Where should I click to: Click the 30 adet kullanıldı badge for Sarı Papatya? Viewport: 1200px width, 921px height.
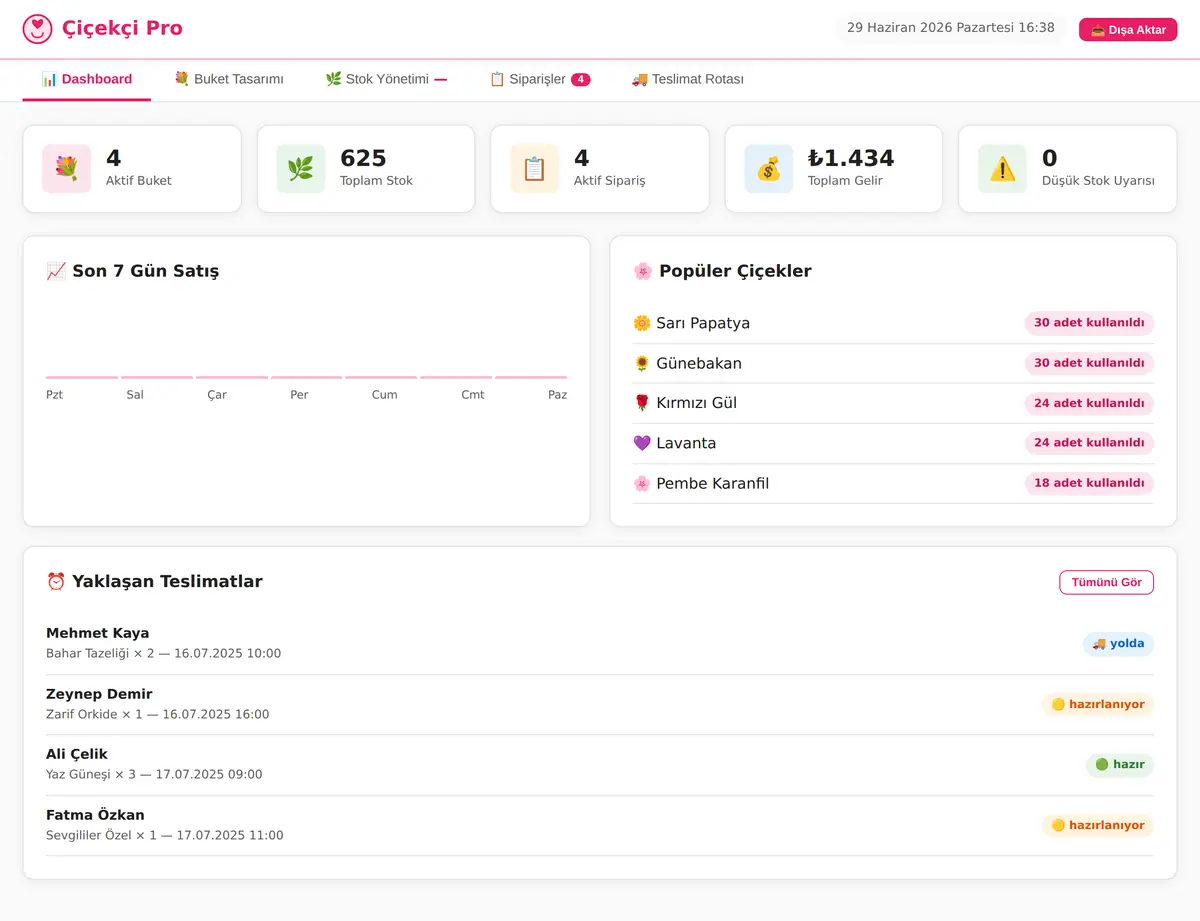click(1089, 323)
